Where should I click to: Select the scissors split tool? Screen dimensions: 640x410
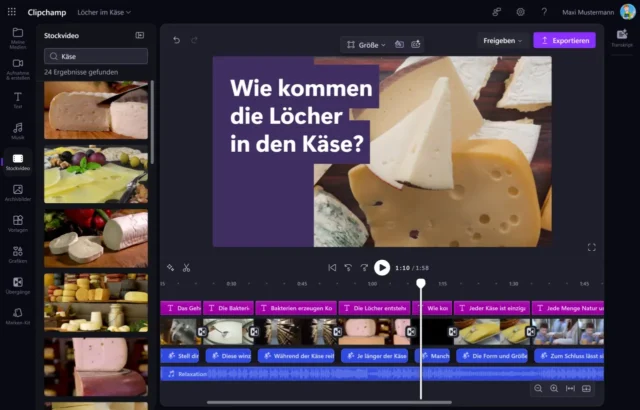pos(187,268)
